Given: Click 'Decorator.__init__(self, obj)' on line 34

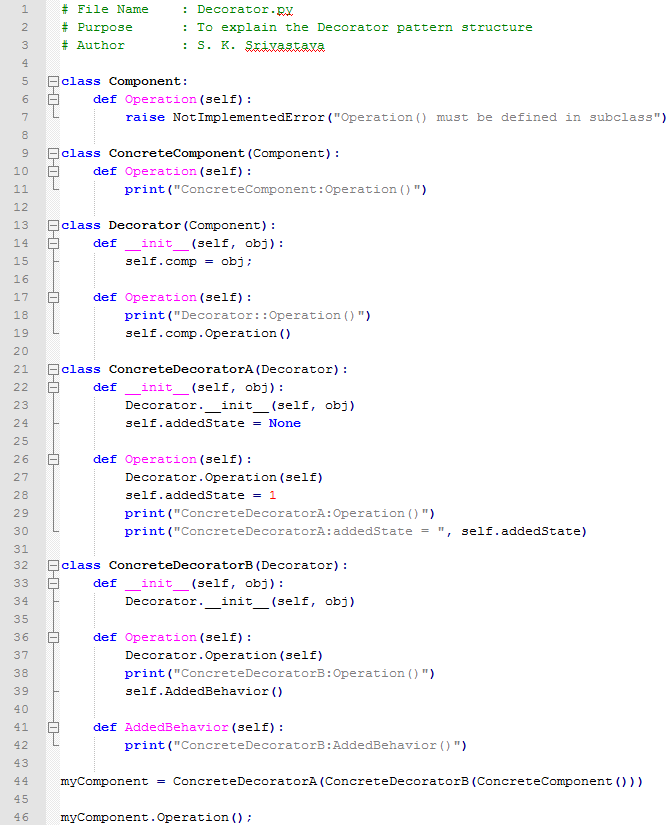Looking at the screenshot, I should (x=240, y=601).
